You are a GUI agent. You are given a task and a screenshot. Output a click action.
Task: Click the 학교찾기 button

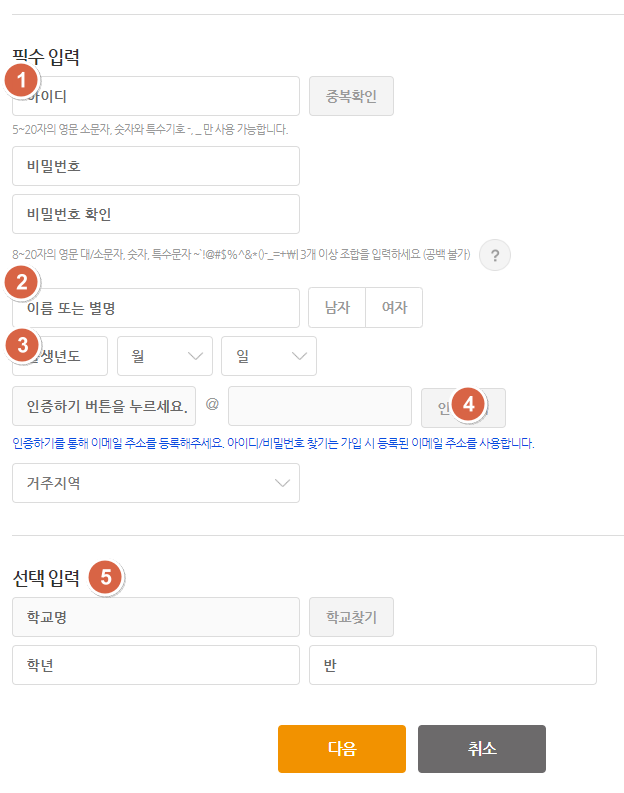351,617
